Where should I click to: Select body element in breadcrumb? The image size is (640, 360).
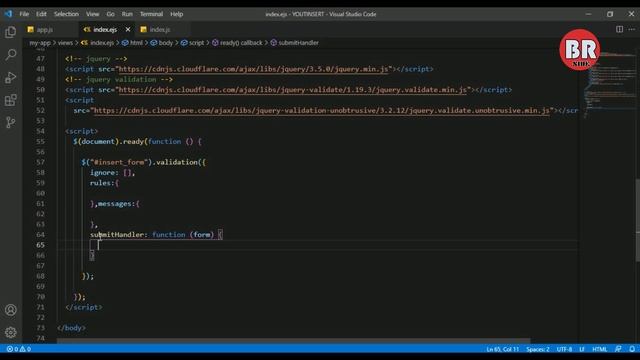tap(166, 42)
